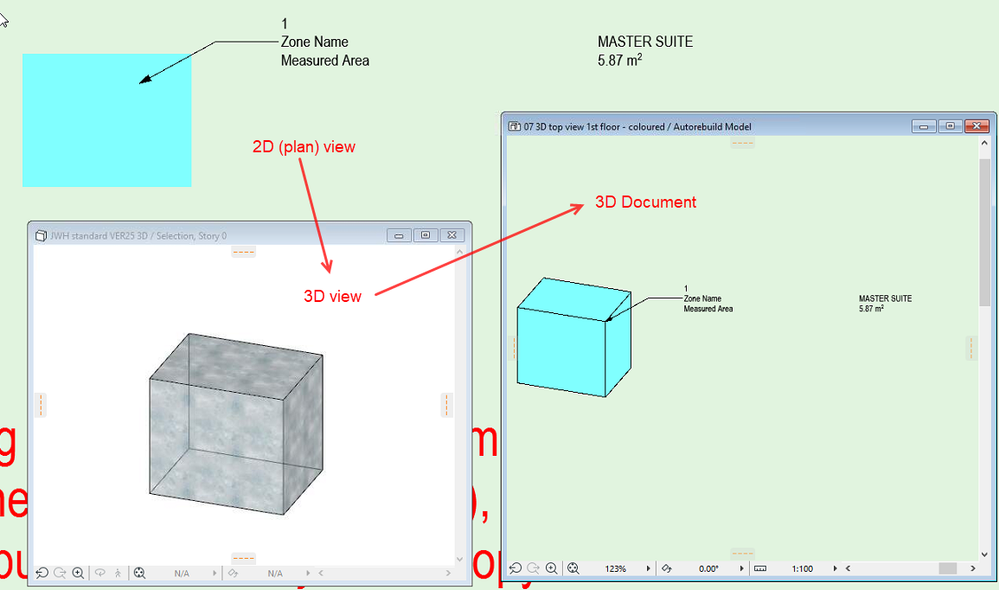Click the left orange dashed handle in the 3D view window

[x=41, y=405]
